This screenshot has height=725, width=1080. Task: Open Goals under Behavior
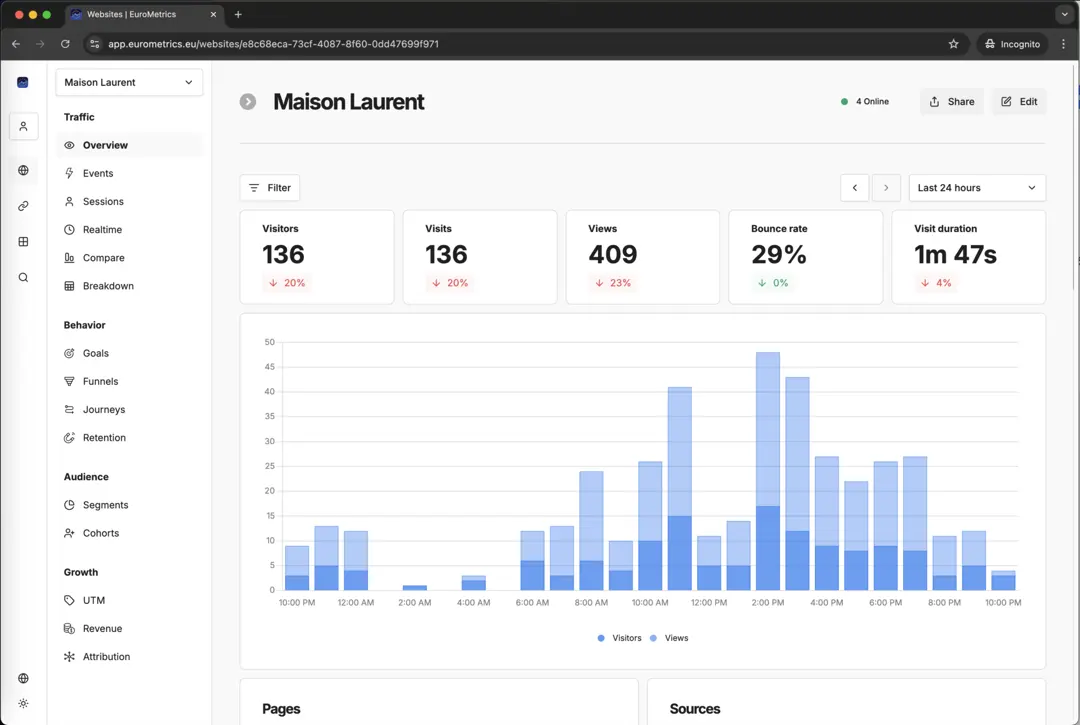[129, 353]
